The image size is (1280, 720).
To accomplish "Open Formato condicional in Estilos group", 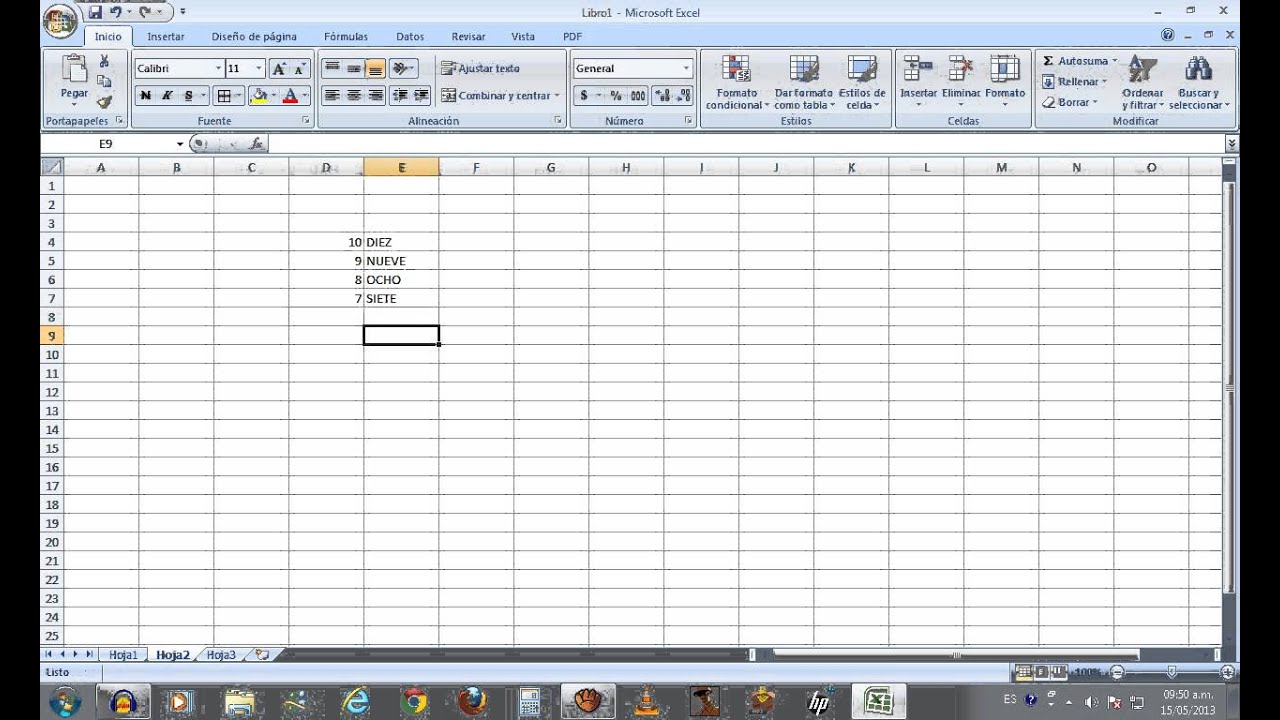I will (x=736, y=82).
